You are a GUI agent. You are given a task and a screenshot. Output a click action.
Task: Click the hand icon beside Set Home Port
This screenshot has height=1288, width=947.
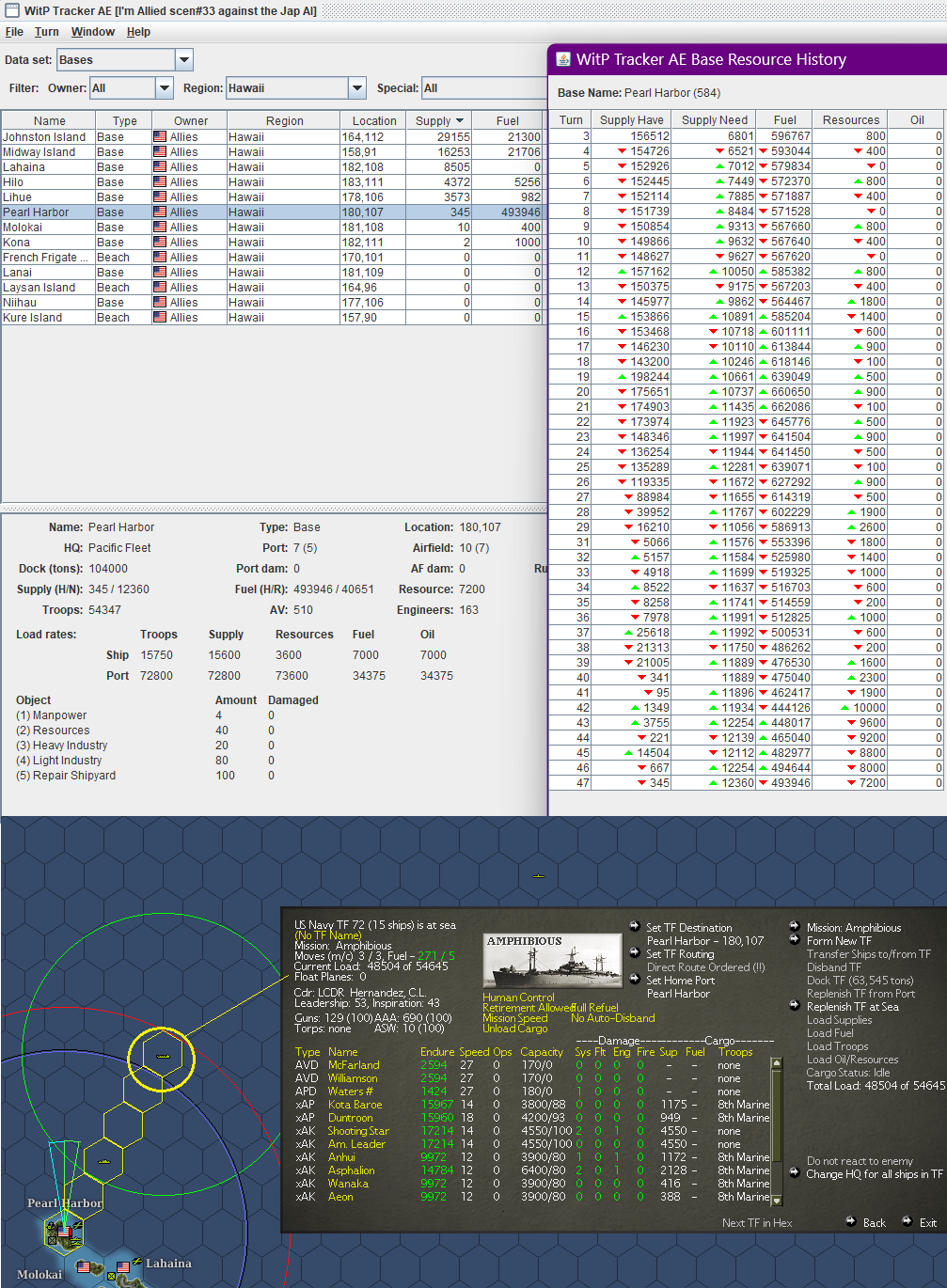[635, 980]
